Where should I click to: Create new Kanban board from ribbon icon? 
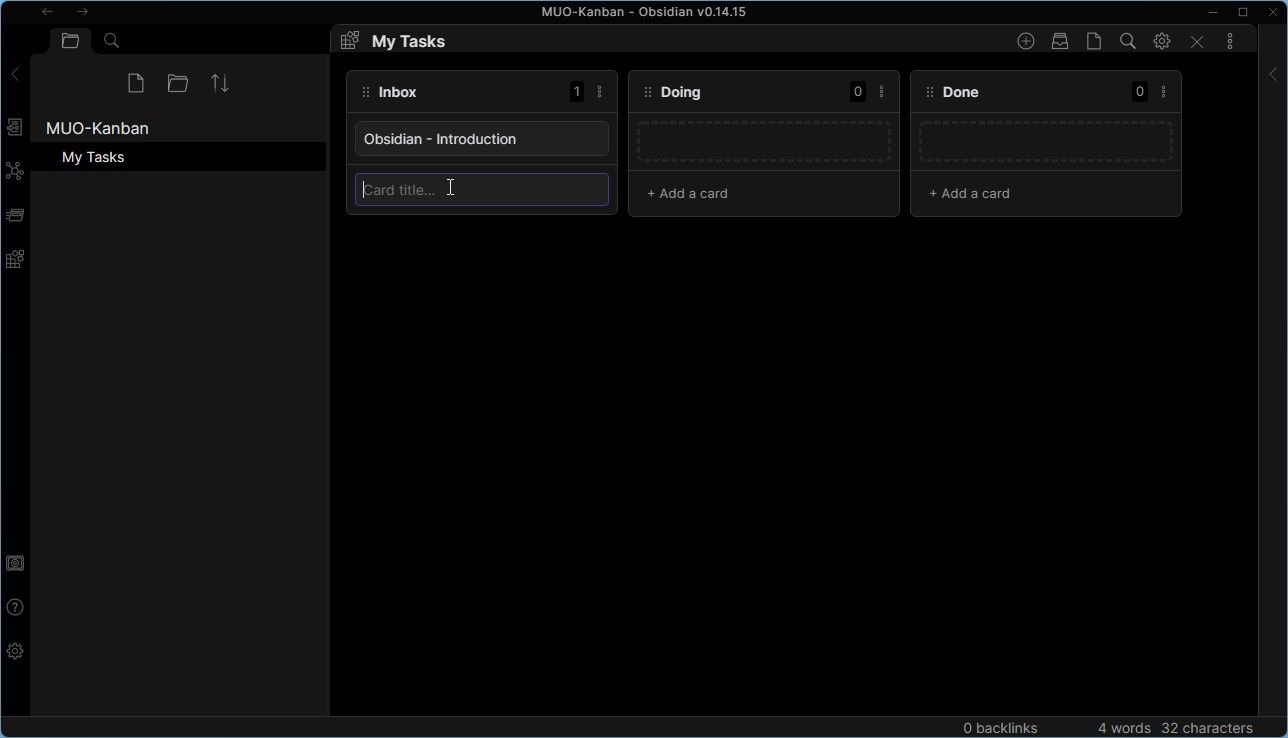15,259
